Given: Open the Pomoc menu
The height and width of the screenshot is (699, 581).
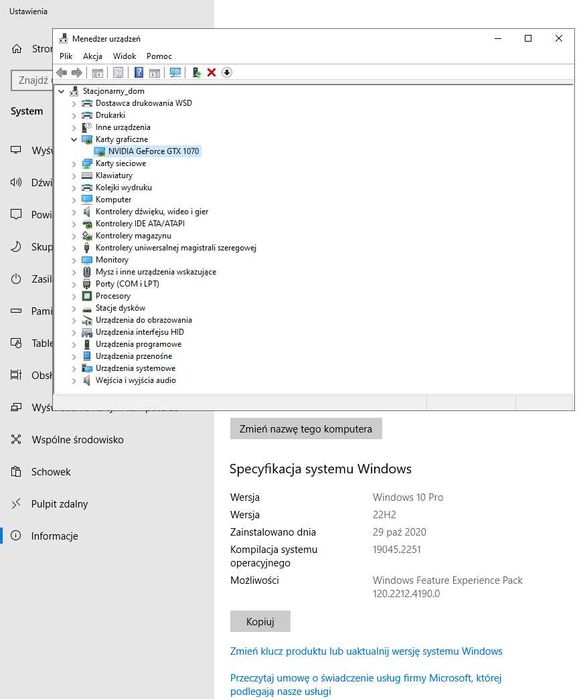Looking at the screenshot, I should [x=159, y=56].
